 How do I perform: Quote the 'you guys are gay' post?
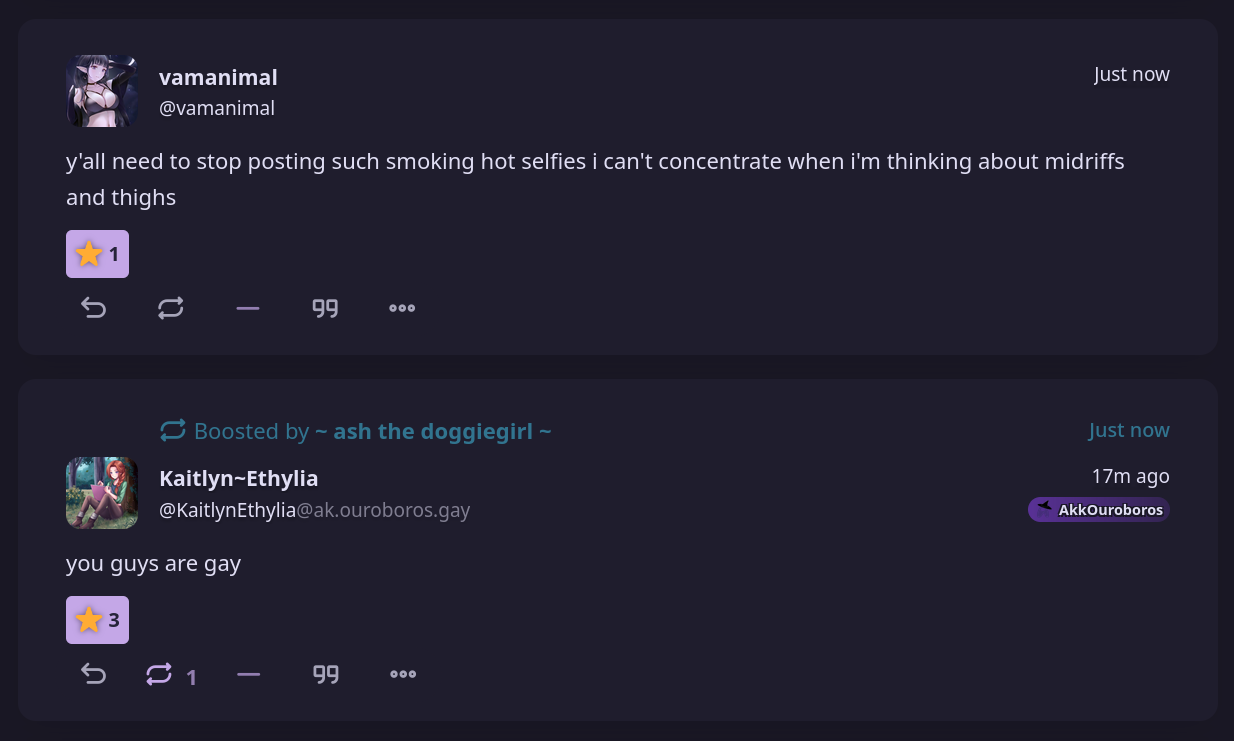point(326,674)
